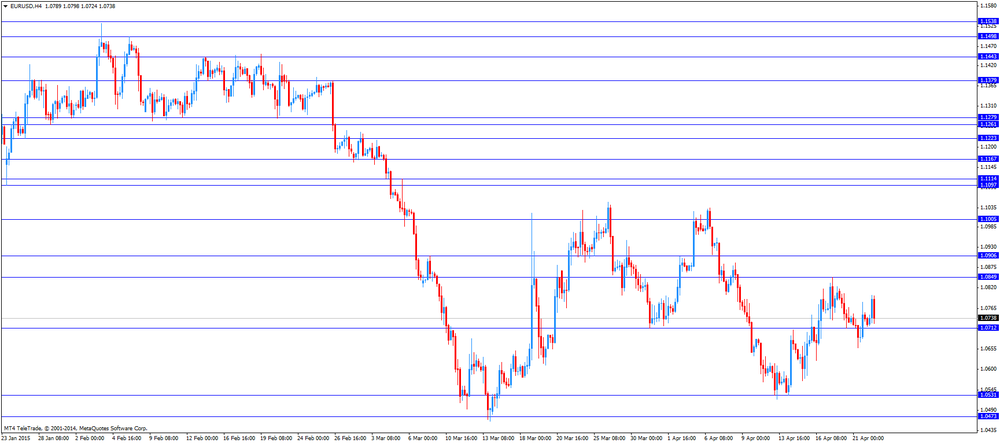Click the 1.1580 price scale value

pyautogui.click(x=989, y=6)
